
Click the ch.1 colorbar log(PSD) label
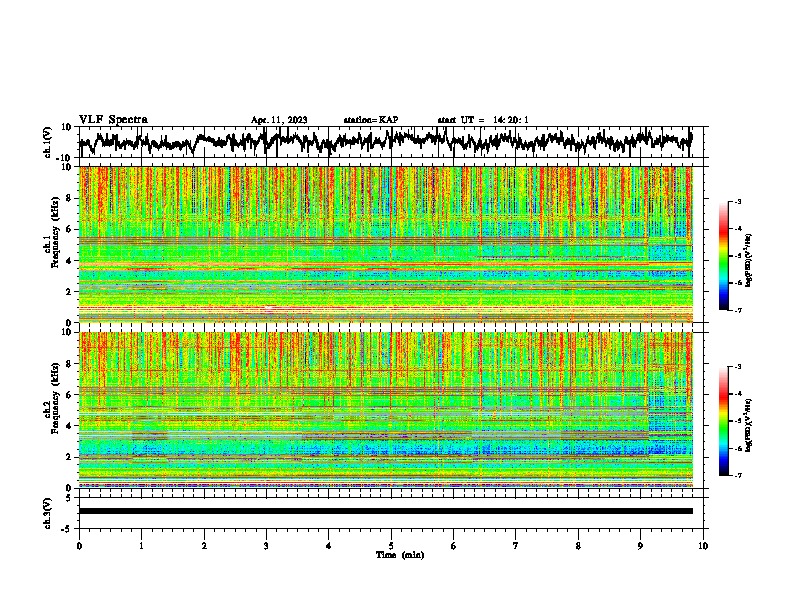tap(748, 261)
